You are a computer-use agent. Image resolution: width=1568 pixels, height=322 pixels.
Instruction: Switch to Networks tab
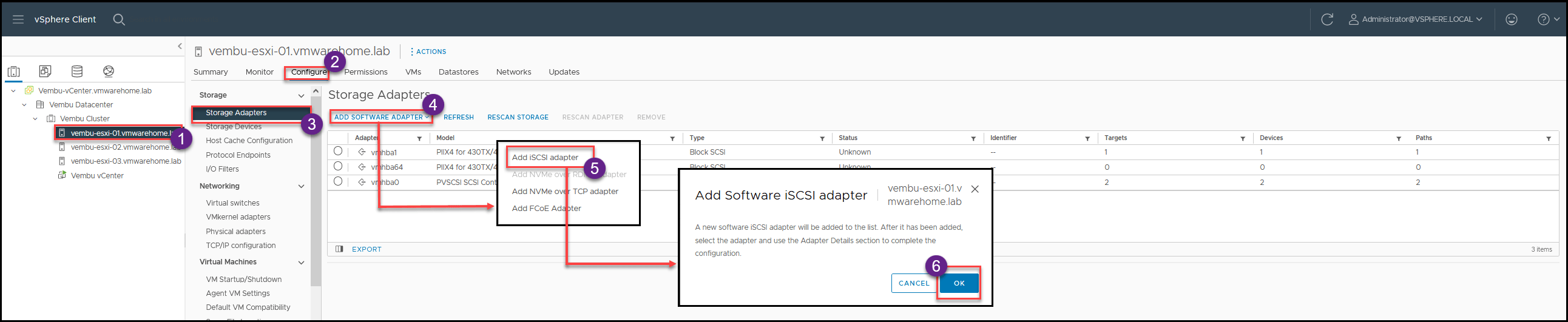pos(514,72)
